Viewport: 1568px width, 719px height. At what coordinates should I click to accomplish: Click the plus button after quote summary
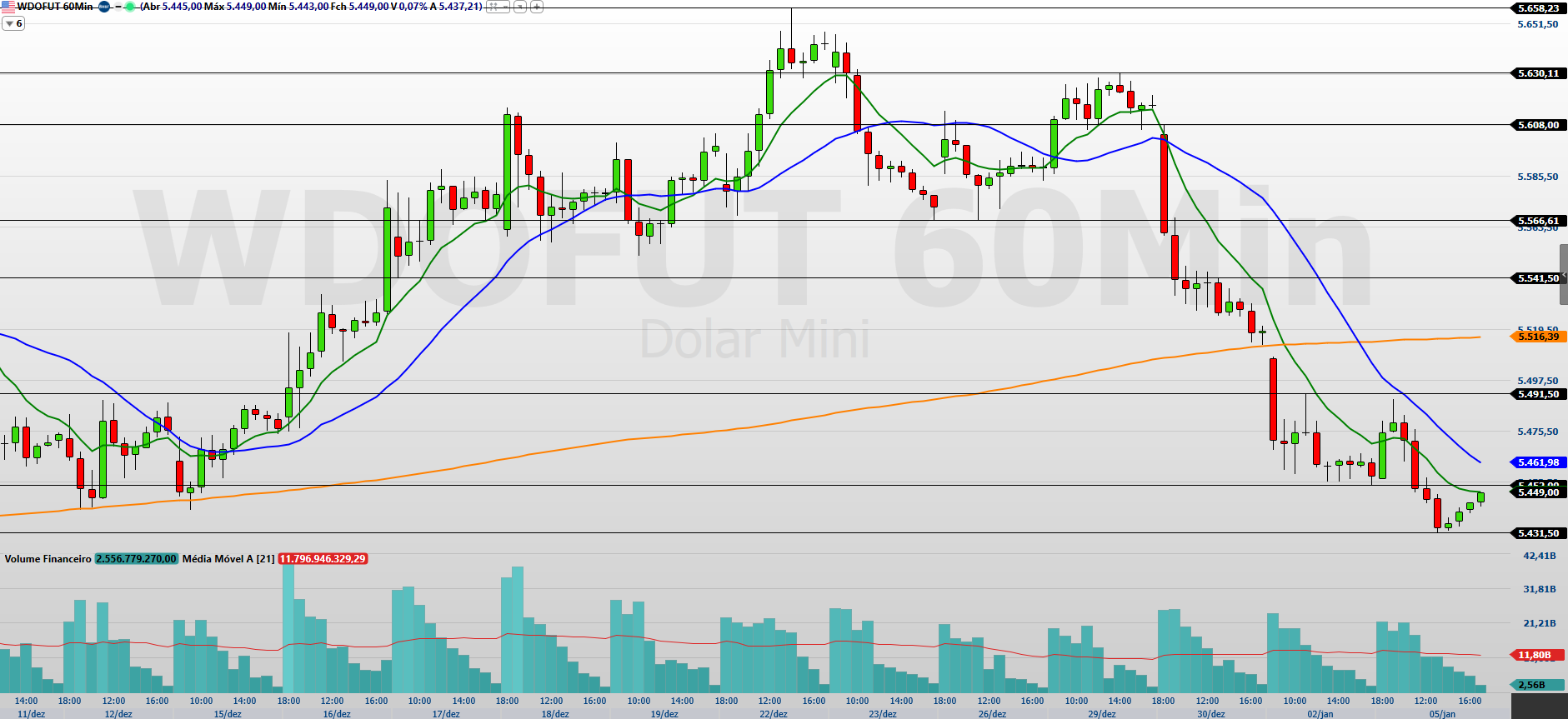point(537,7)
